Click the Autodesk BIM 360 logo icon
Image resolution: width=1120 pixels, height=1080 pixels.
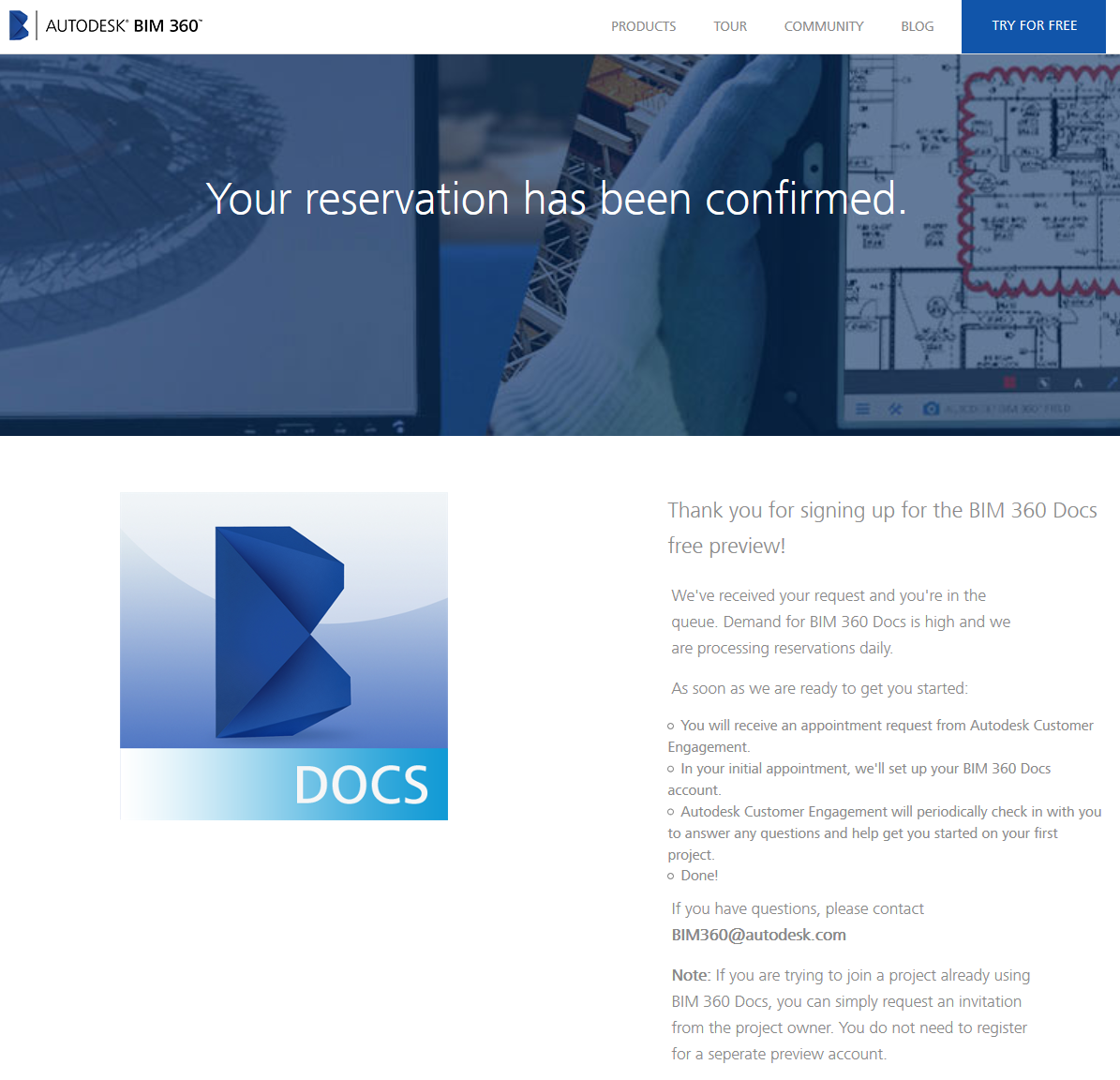click(19, 25)
